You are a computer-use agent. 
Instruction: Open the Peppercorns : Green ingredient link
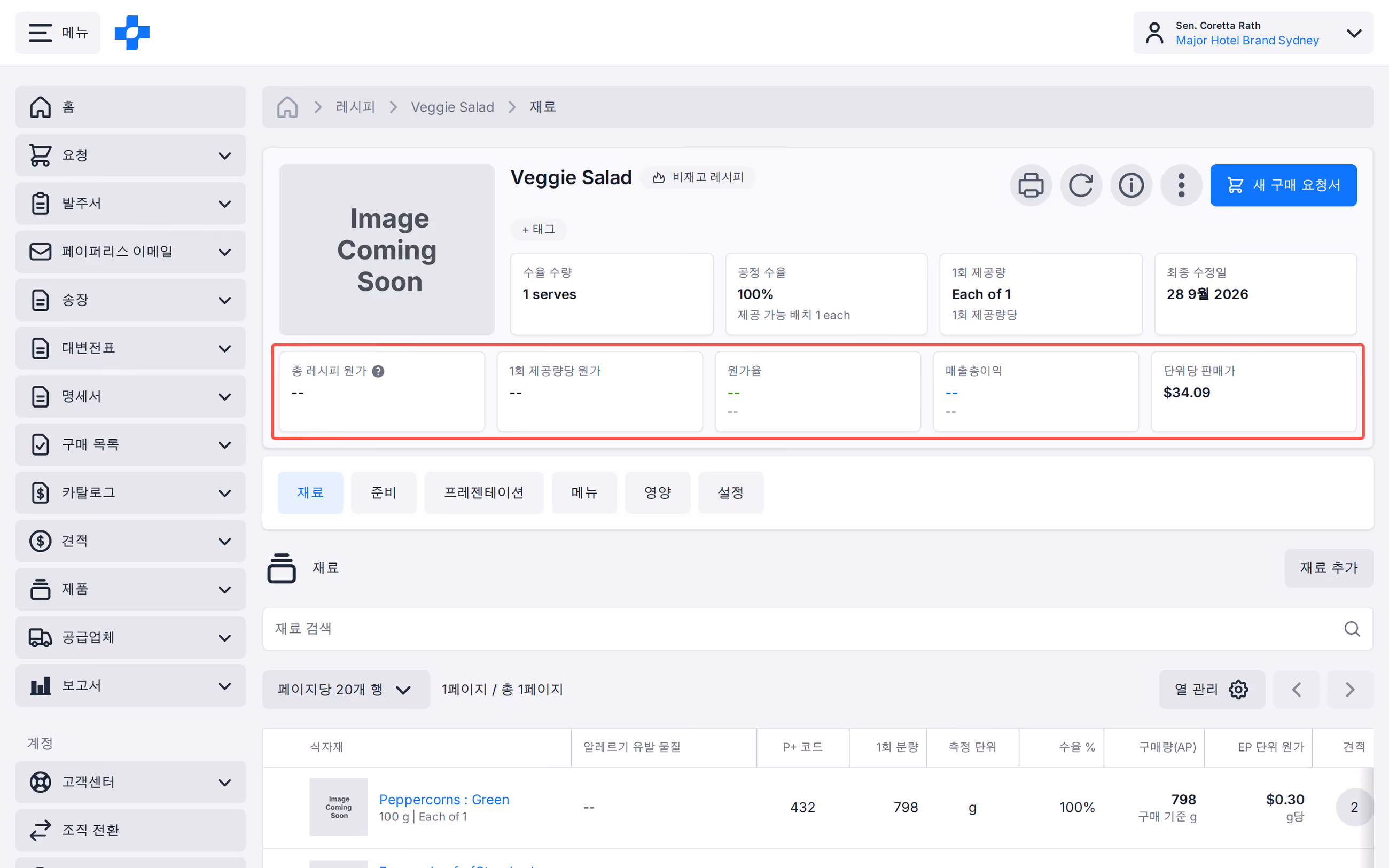click(444, 799)
